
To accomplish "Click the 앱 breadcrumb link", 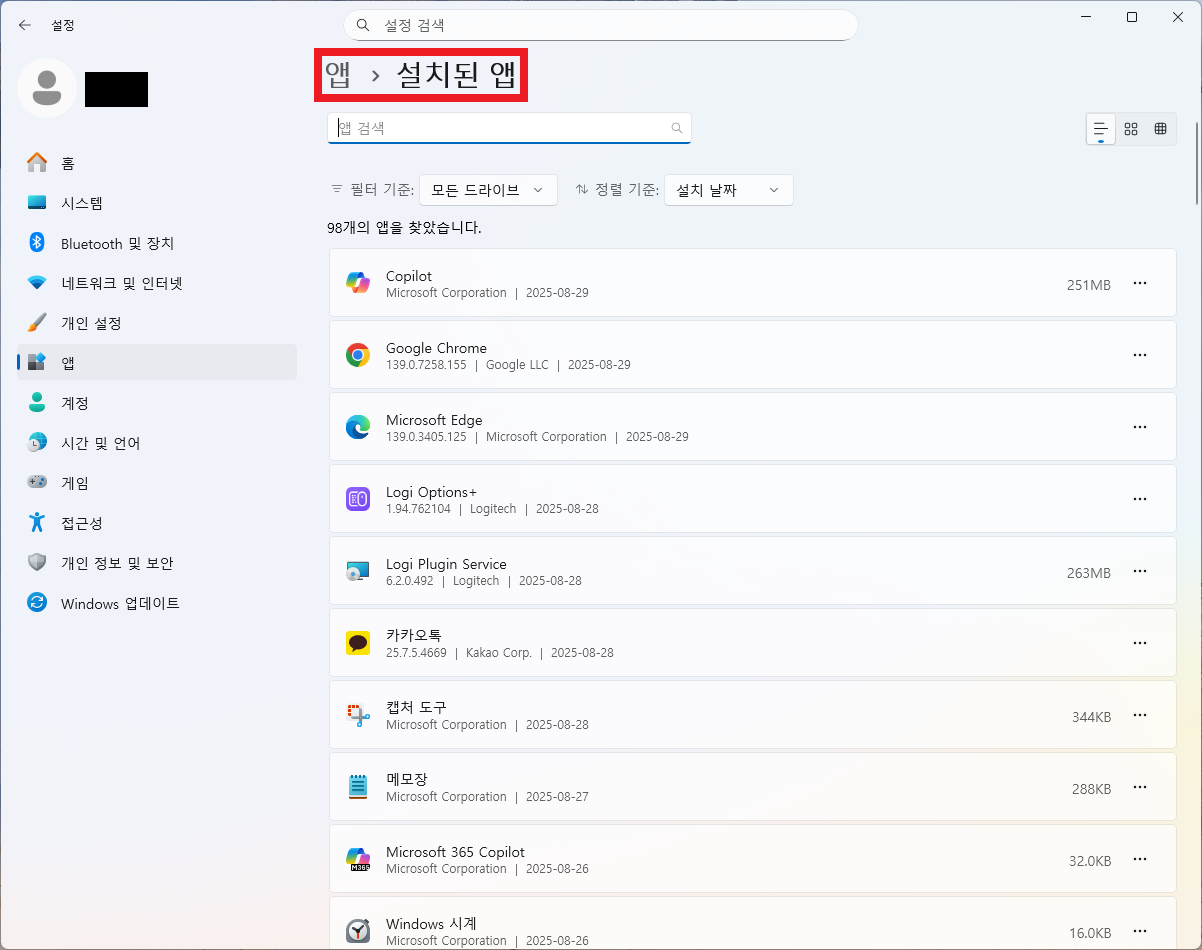I will click(x=338, y=75).
